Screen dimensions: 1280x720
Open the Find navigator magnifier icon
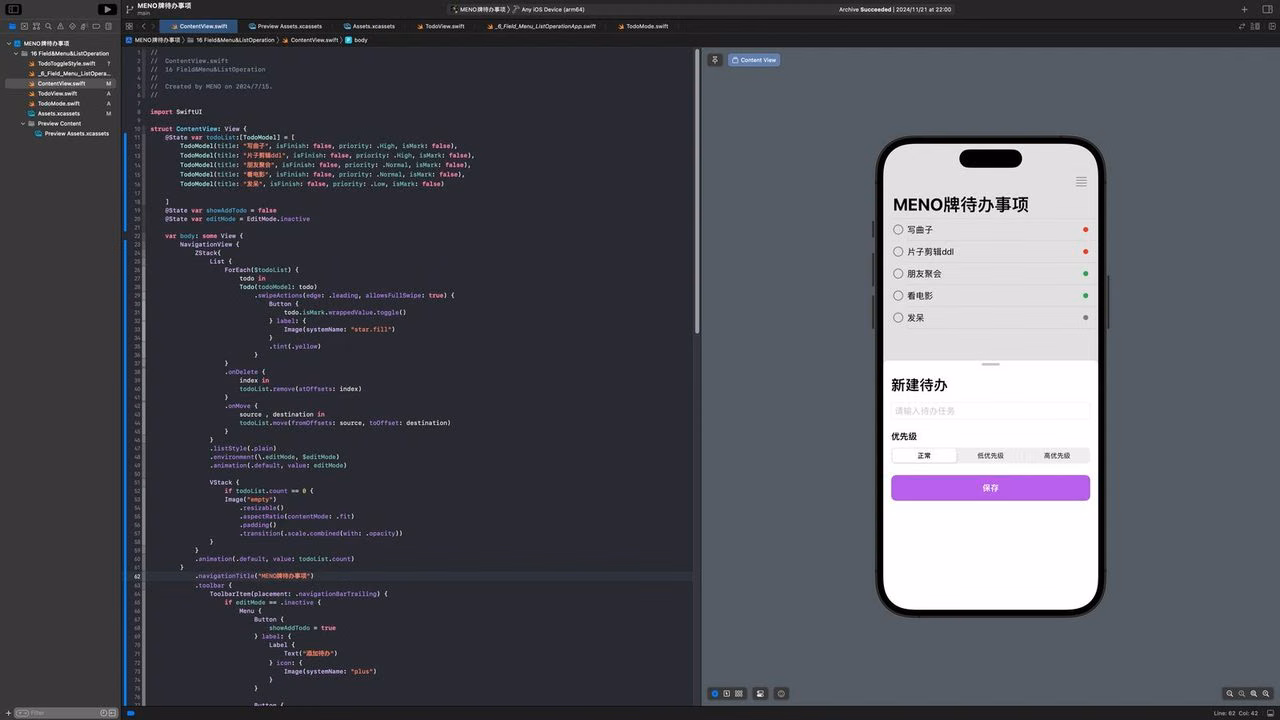click(x=50, y=26)
